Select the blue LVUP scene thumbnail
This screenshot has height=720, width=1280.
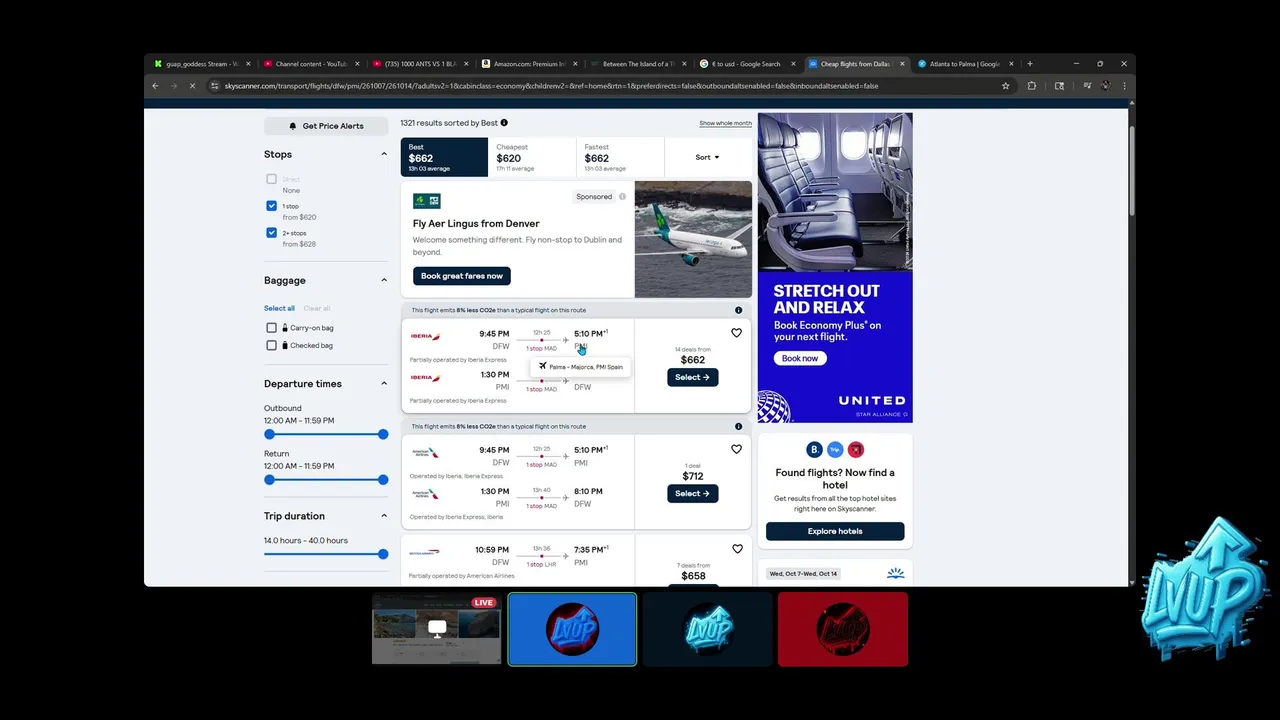572,629
